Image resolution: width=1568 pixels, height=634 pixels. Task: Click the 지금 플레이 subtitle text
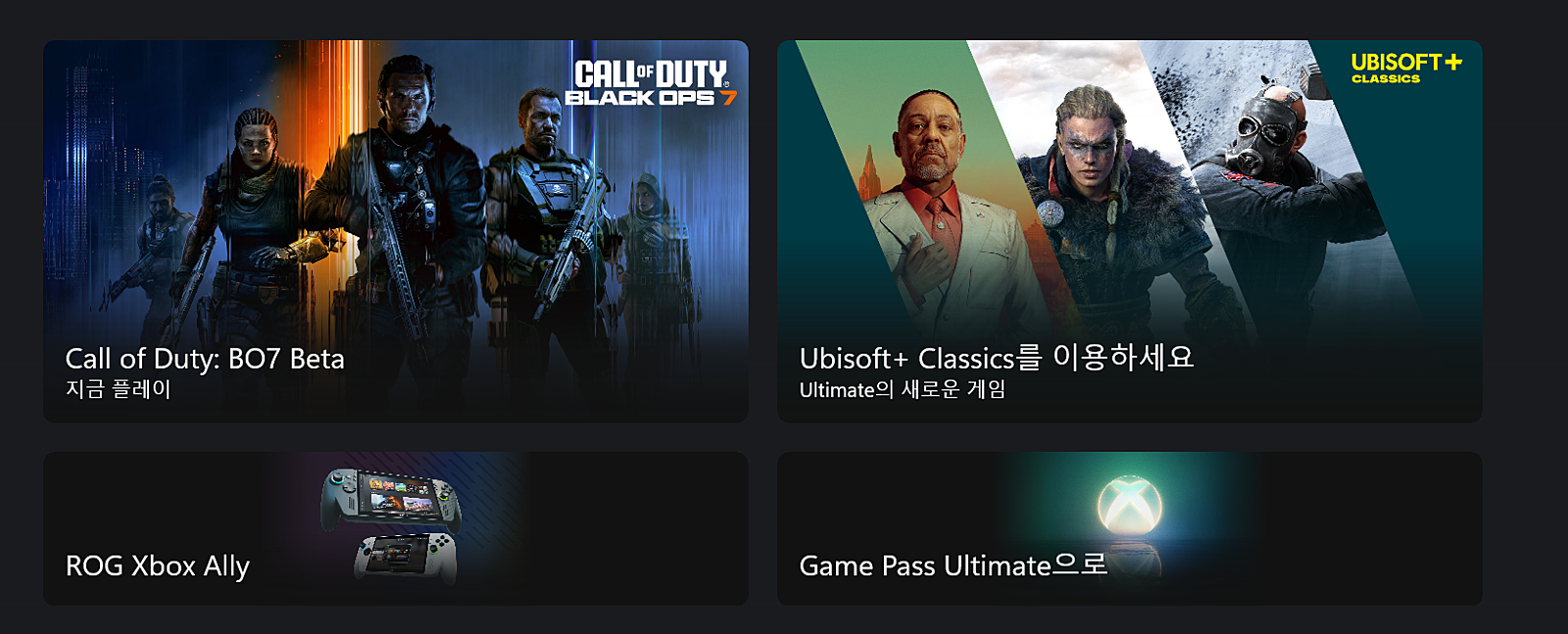click(x=119, y=389)
